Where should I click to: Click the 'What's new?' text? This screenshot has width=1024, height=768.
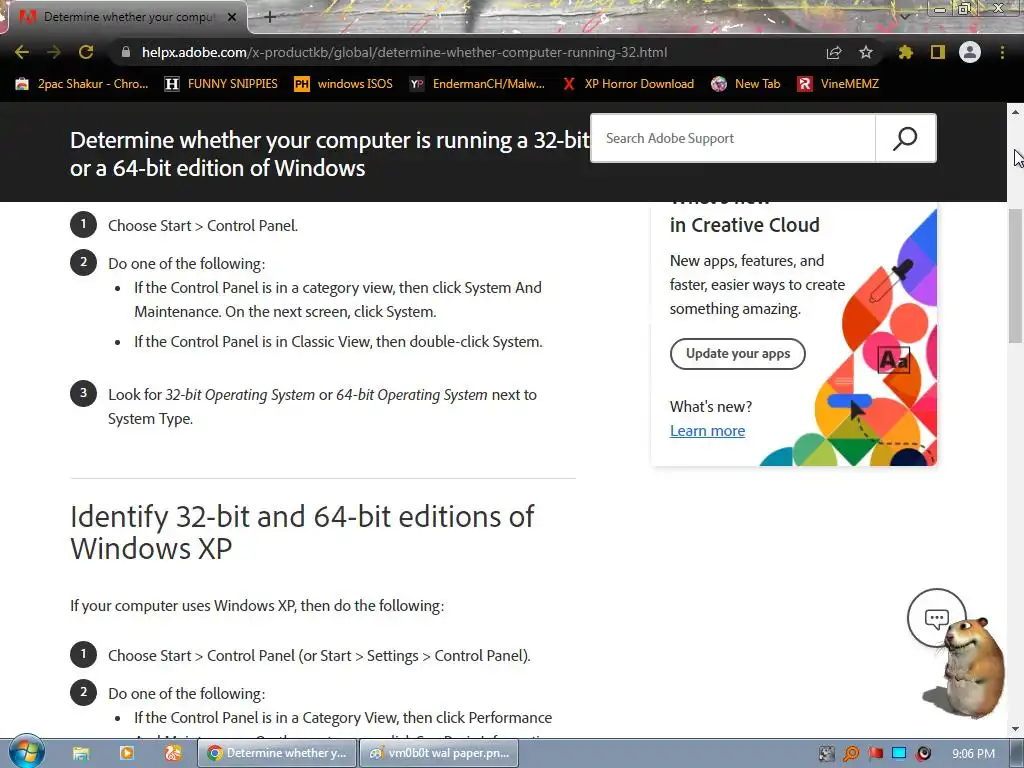pos(711,407)
